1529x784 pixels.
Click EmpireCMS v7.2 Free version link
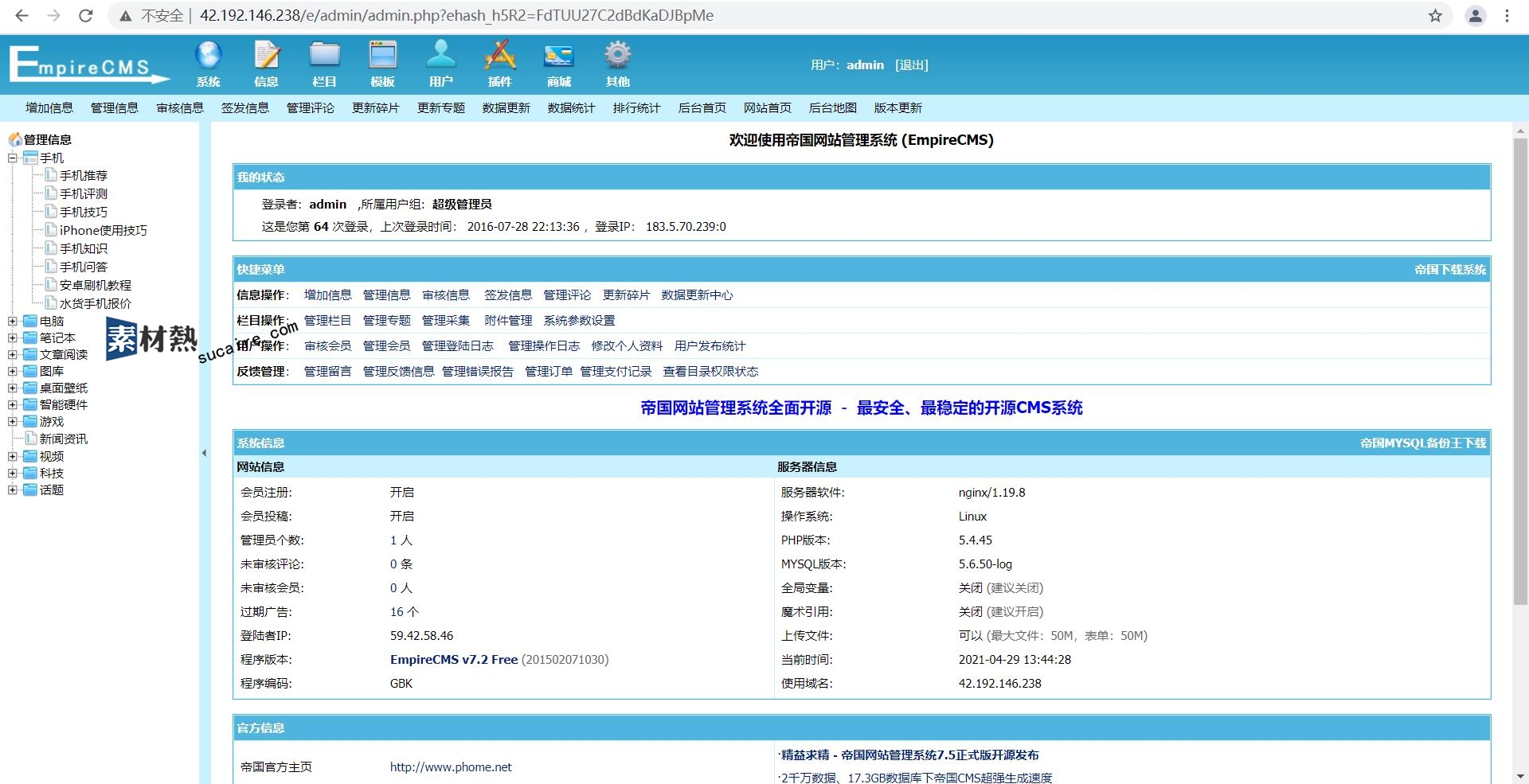tap(454, 660)
